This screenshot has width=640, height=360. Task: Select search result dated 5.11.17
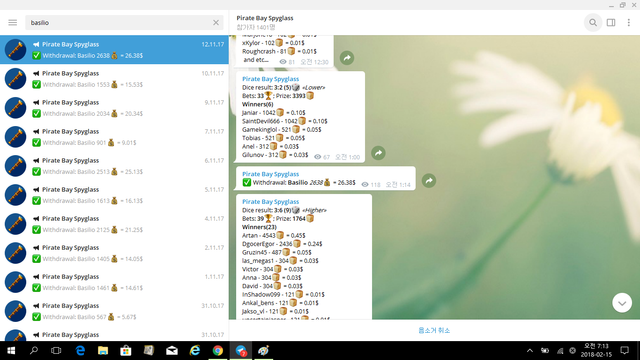(x=114, y=194)
